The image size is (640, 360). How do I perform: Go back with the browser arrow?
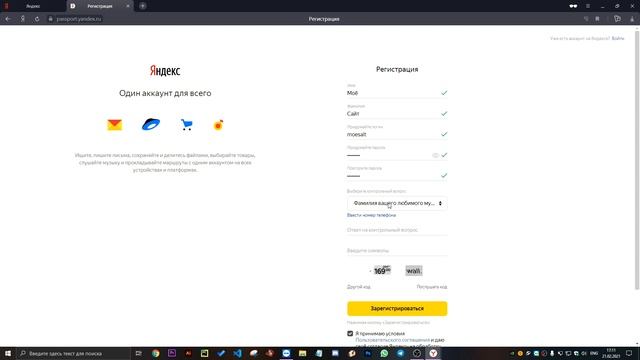coord(8,19)
